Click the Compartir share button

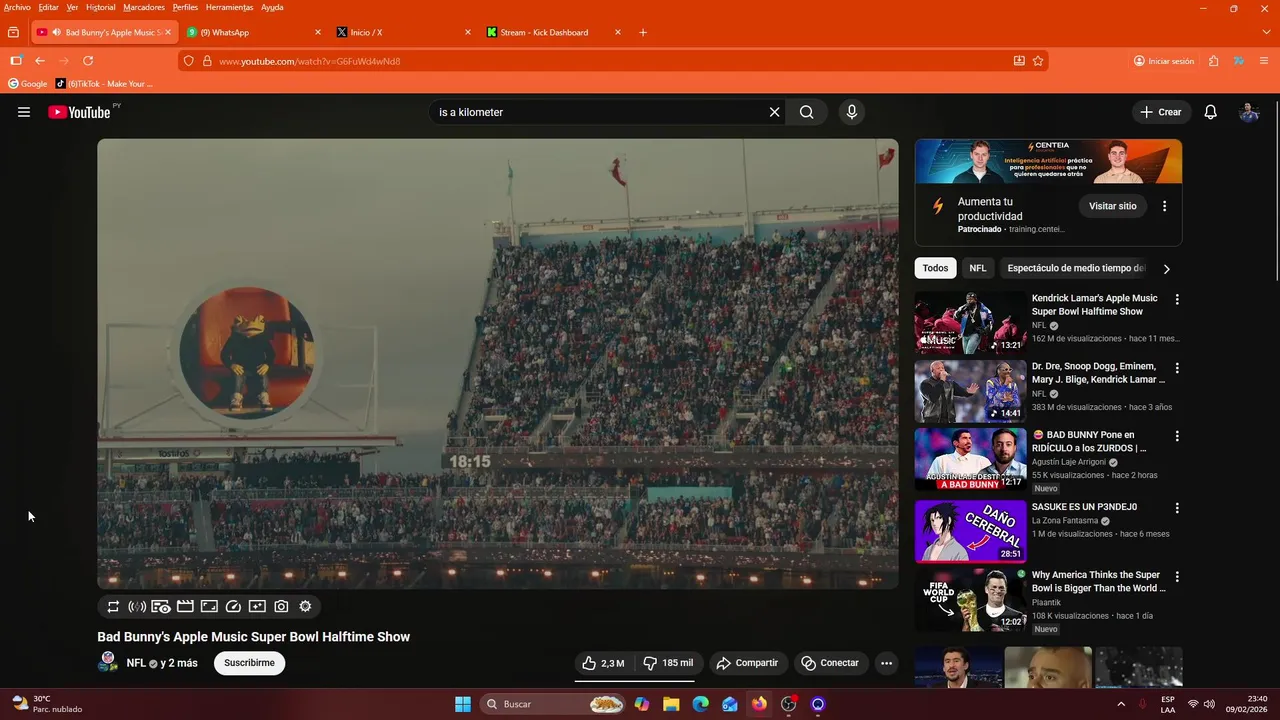[x=748, y=663]
